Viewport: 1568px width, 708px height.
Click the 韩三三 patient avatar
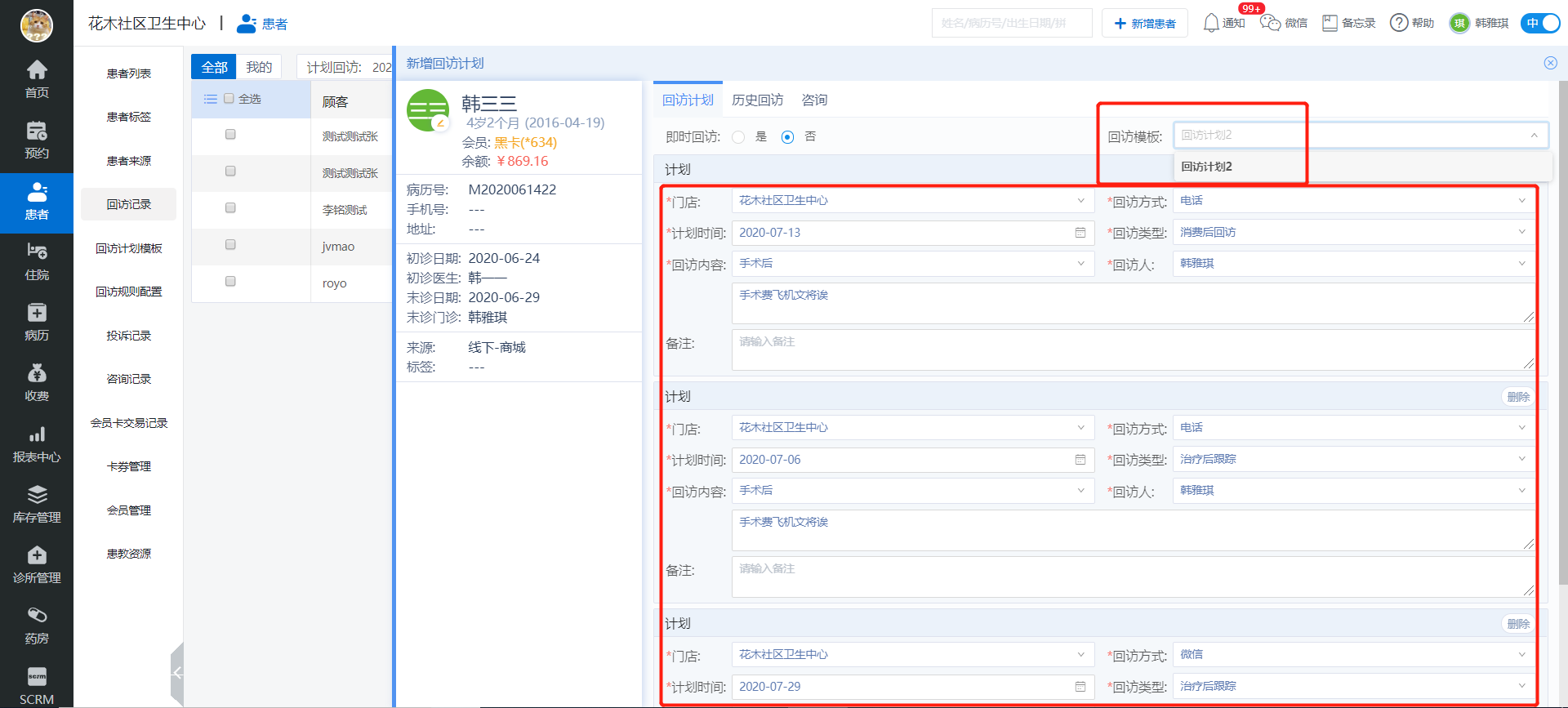[428, 110]
